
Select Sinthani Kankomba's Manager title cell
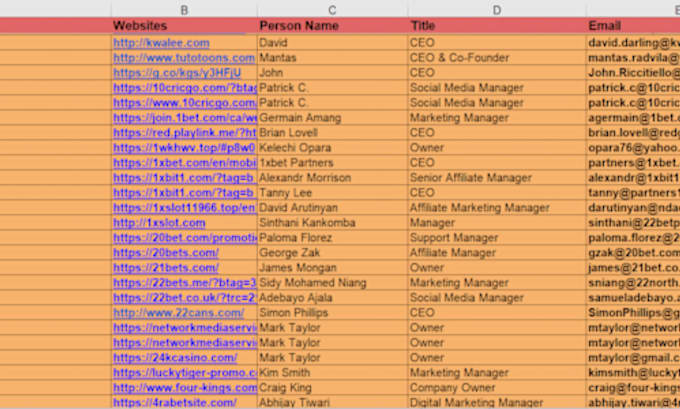click(x=497, y=222)
